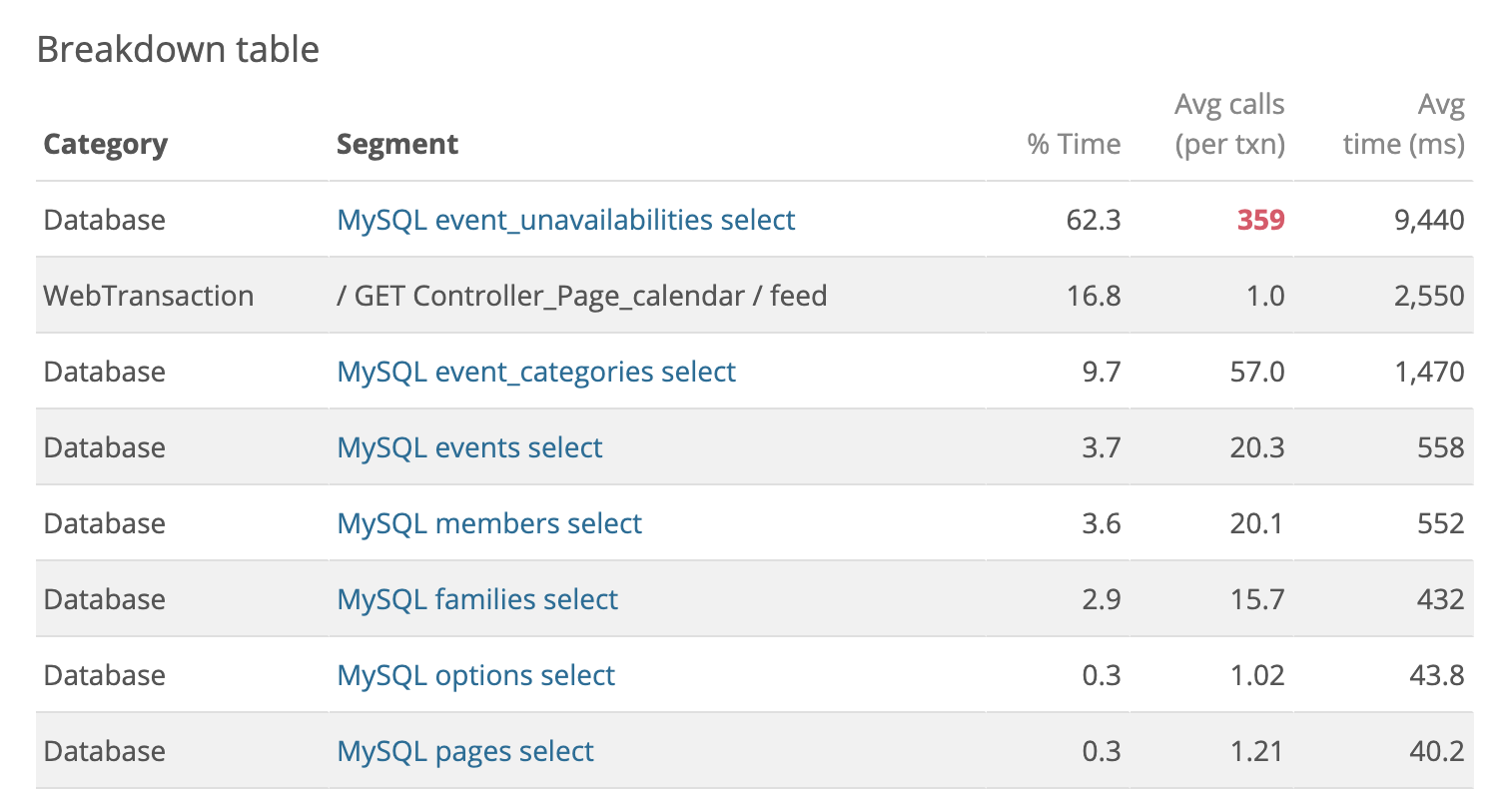
Task: Open MySQL events select segment link
Action: [x=469, y=447]
